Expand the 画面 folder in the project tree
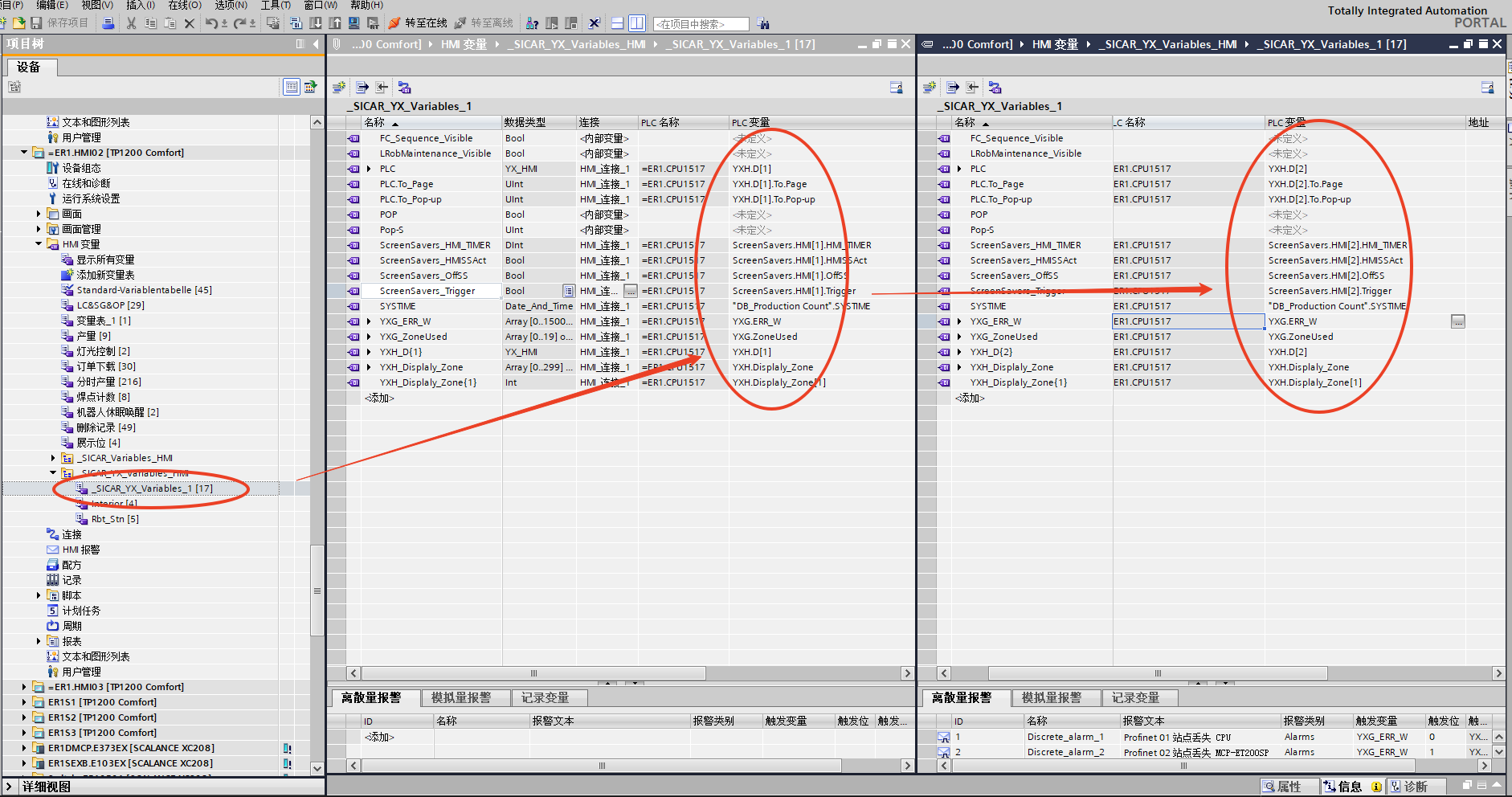 point(39,214)
